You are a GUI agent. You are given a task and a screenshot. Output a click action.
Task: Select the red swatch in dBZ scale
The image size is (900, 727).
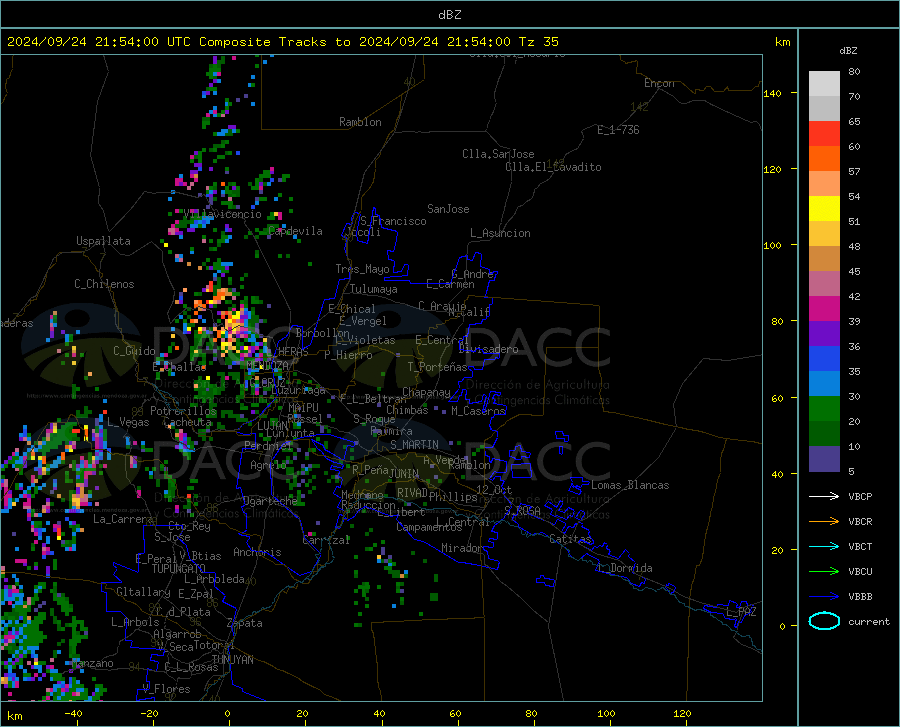tap(824, 134)
